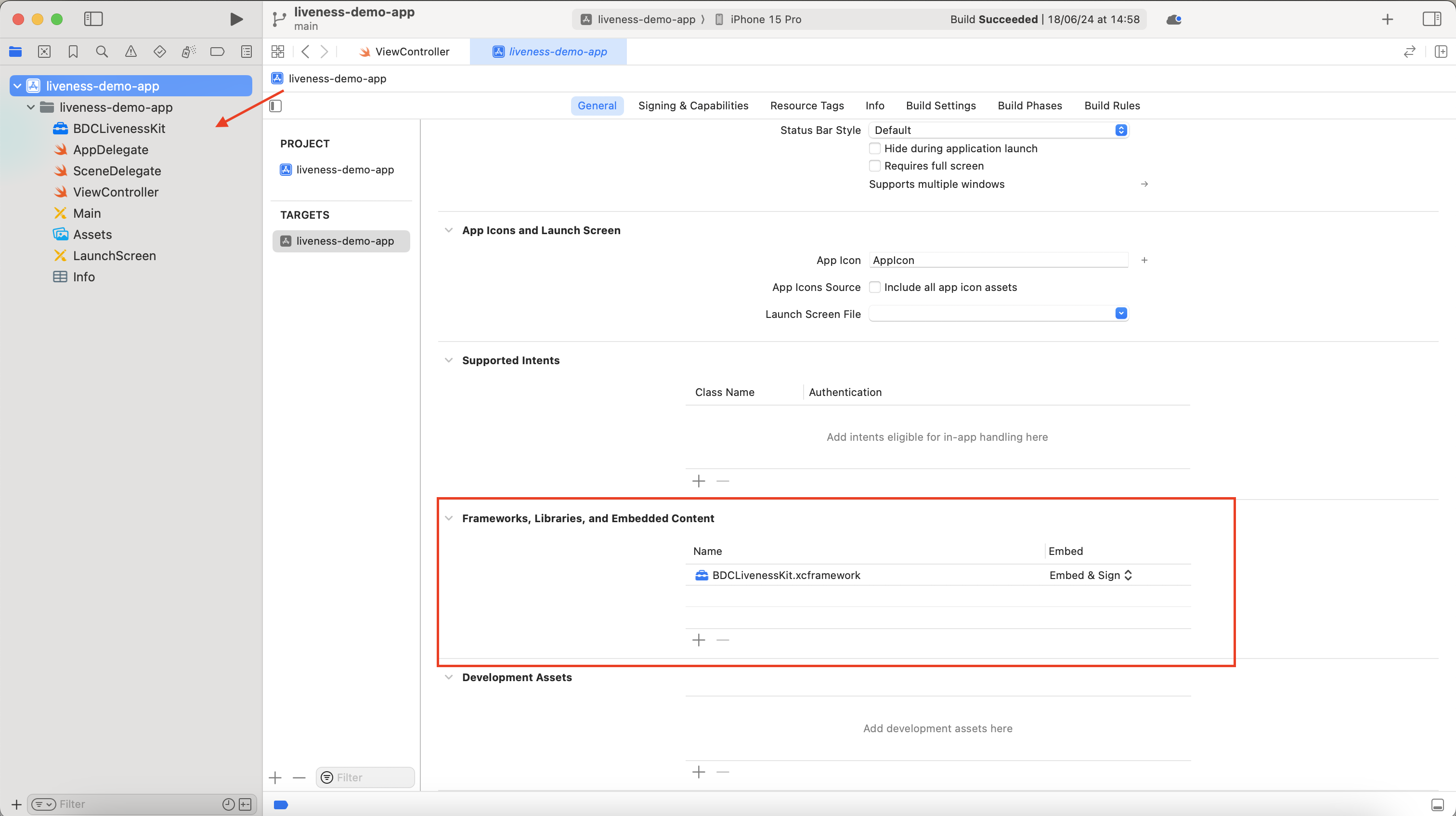This screenshot has width=1456, height=816.
Task: Collapse App Icons and Launch Screen section
Action: click(x=448, y=230)
